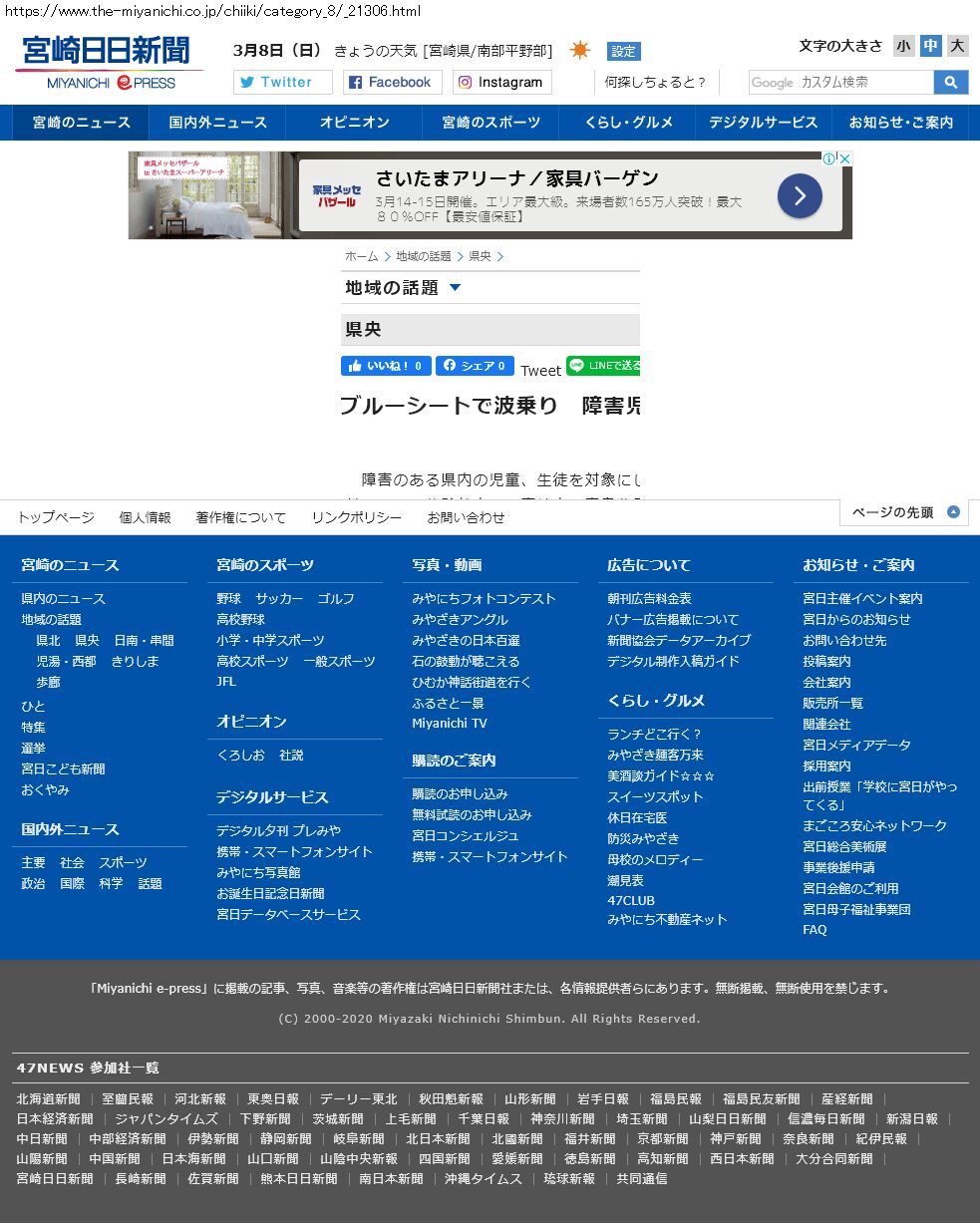
Task: Open ランチどこ行く？ link
Action: pyautogui.click(x=655, y=734)
